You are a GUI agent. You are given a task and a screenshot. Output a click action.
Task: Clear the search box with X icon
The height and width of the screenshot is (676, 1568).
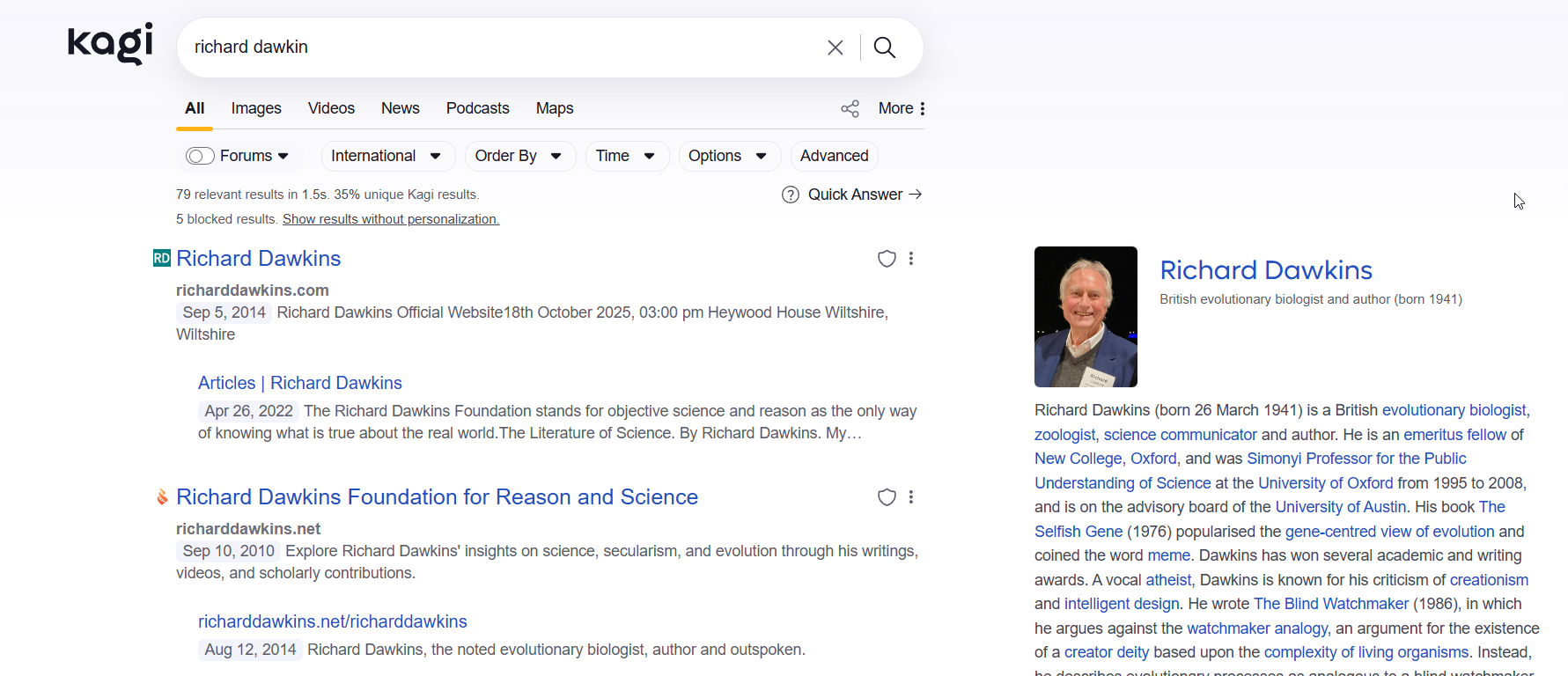pos(835,48)
